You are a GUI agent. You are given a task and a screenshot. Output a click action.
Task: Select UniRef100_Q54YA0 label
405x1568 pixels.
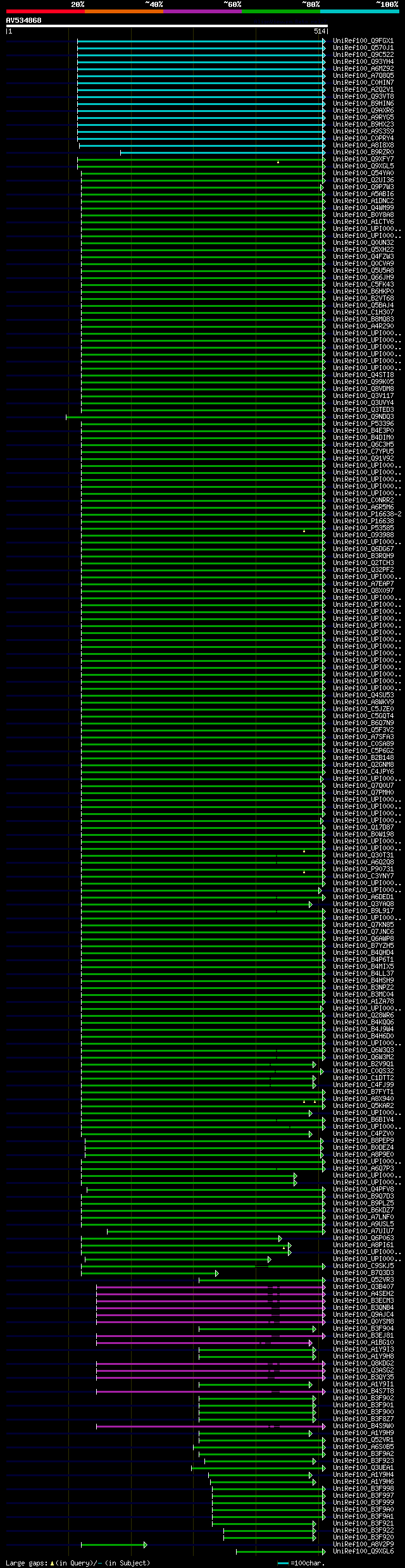(363, 173)
